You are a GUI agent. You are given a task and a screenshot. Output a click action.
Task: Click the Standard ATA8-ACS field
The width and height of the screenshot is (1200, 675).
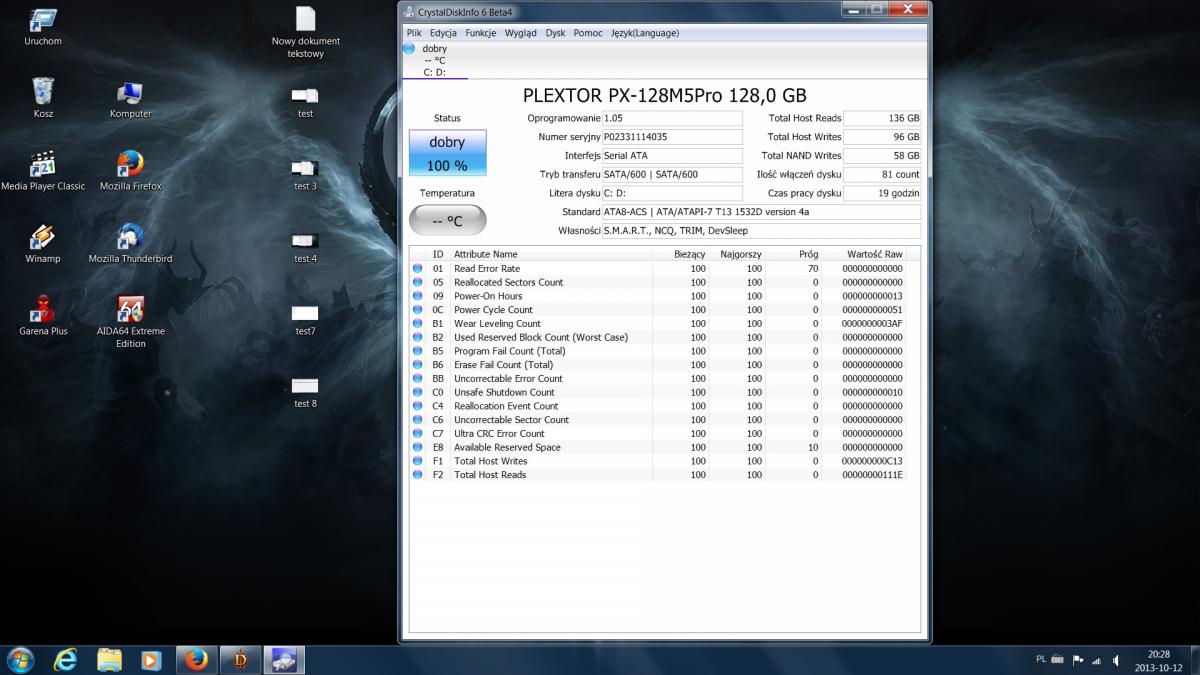point(761,212)
